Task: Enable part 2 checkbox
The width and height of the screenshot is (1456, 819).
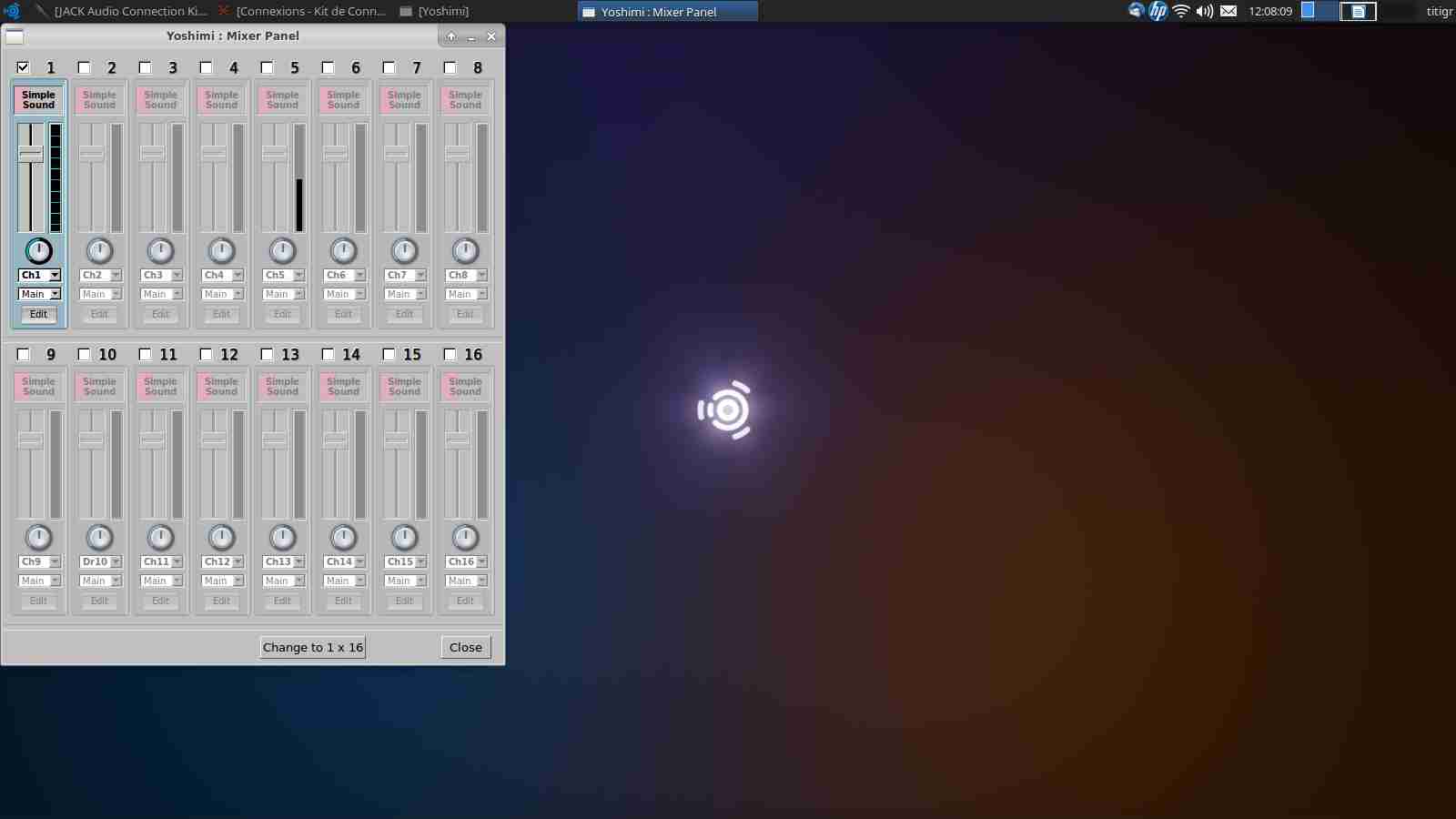Action: tap(84, 67)
